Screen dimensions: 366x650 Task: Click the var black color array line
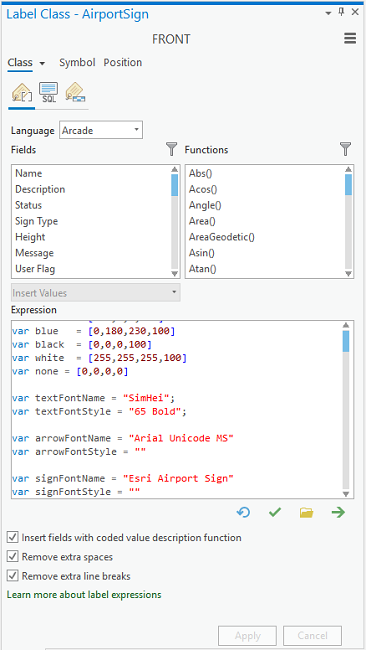[82, 345]
